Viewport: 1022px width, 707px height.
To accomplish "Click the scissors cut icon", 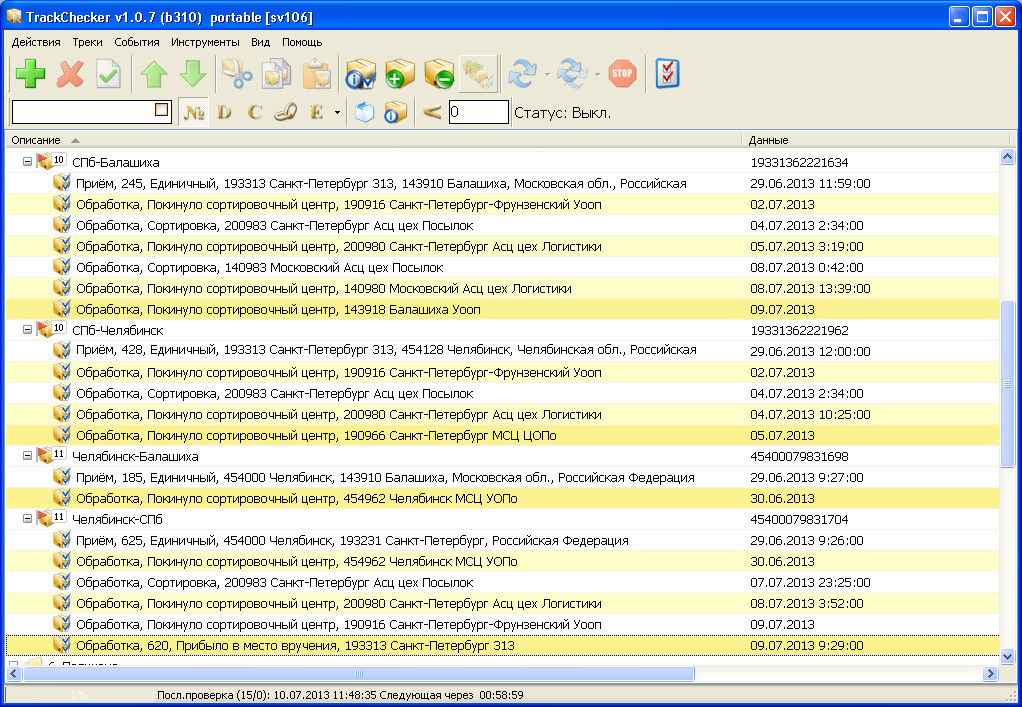I will click(x=236, y=74).
